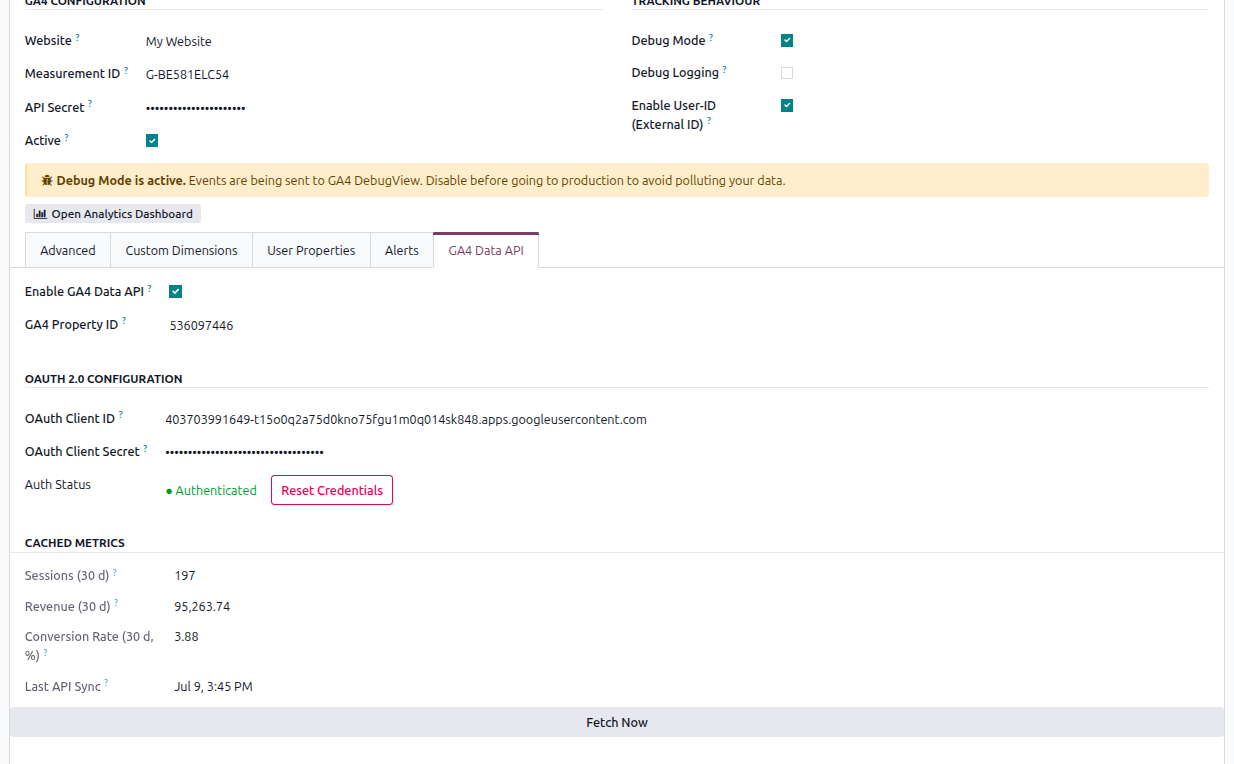Click the masked OAuth Client Secret field
Image resolution: width=1234 pixels, height=764 pixels.
(245, 452)
